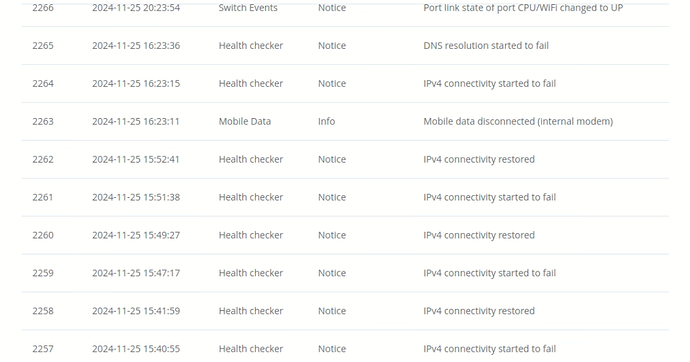
Task: Click timestamp 2024-11-25 15:51:38
Action: (x=136, y=197)
